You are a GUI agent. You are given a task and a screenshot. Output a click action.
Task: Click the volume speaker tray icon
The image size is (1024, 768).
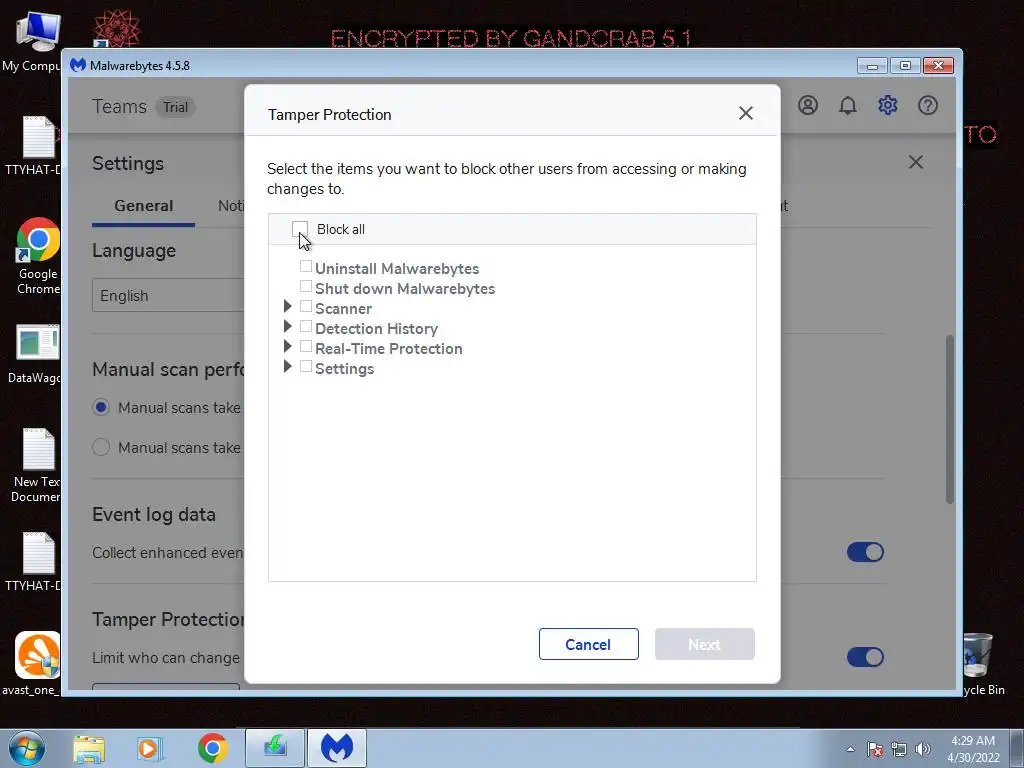(x=922, y=749)
